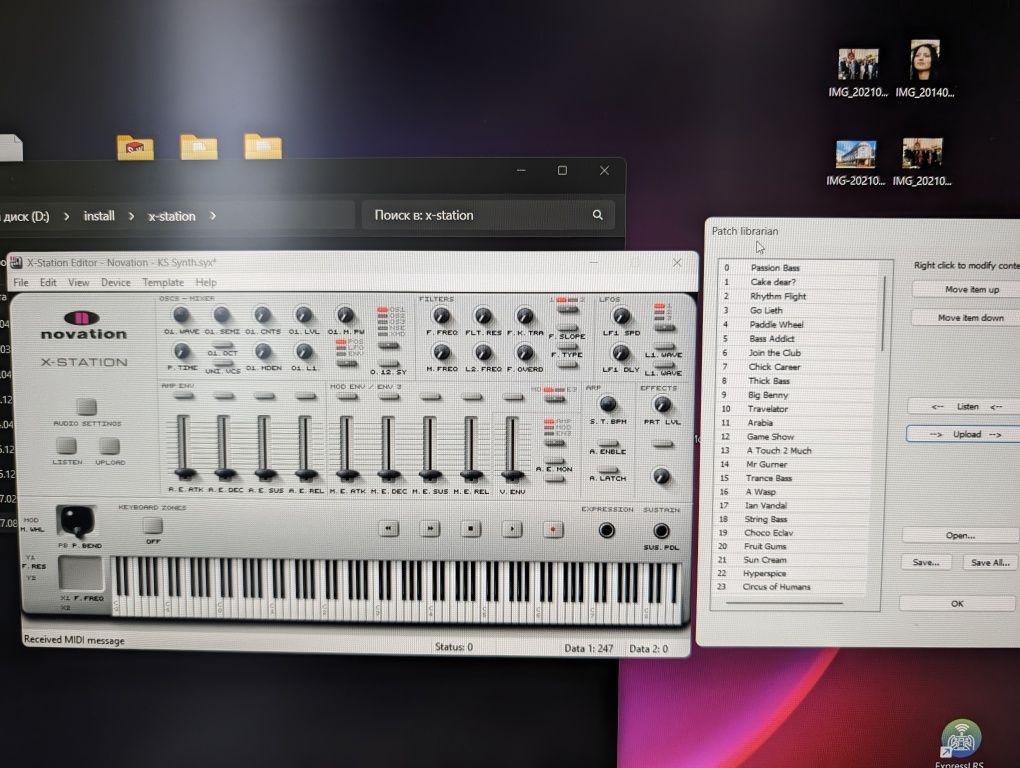1020x768 pixels.
Task: Open the Help menu
Action: coord(206,282)
